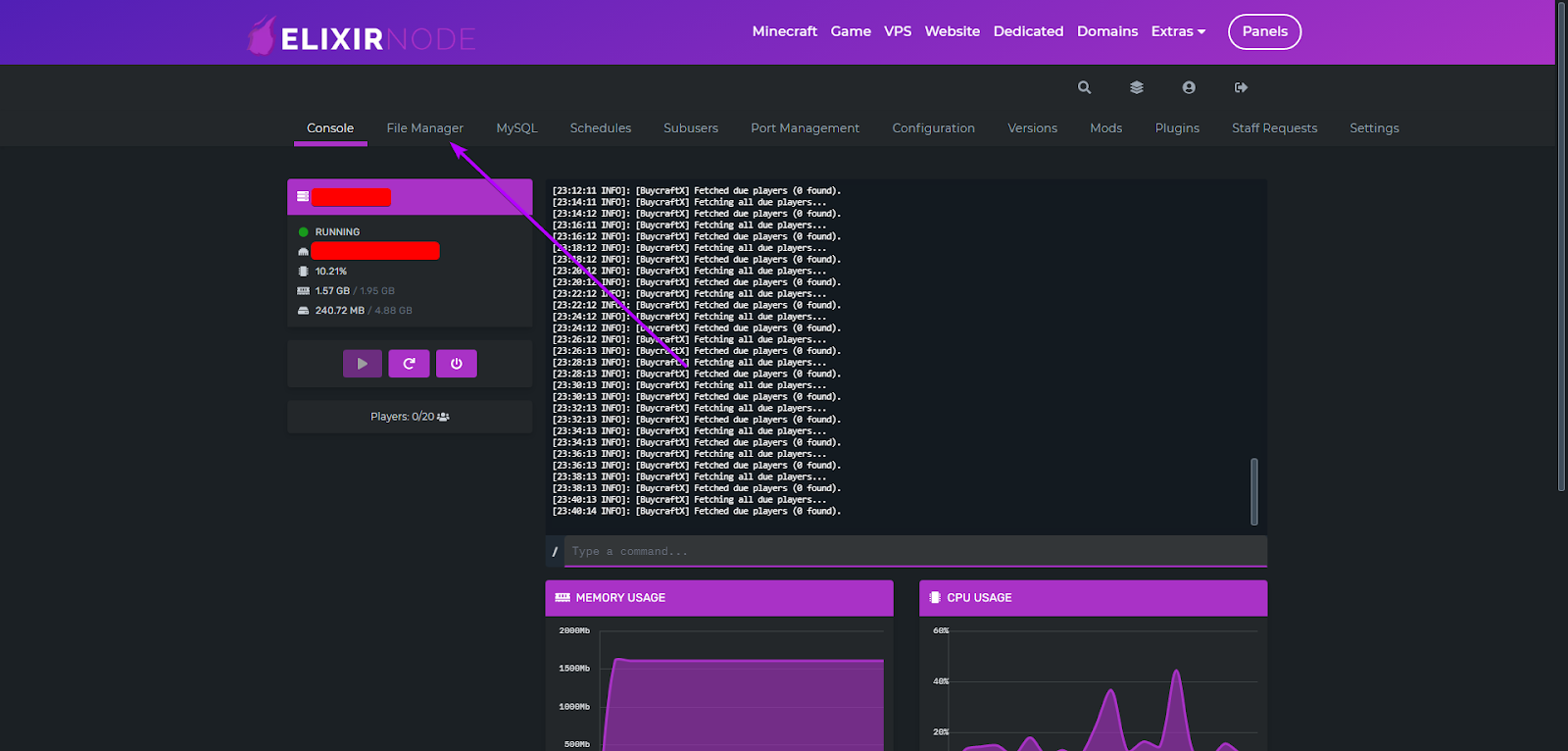Open the server Settings tab
The height and width of the screenshot is (751, 1568).
click(x=1375, y=128)
